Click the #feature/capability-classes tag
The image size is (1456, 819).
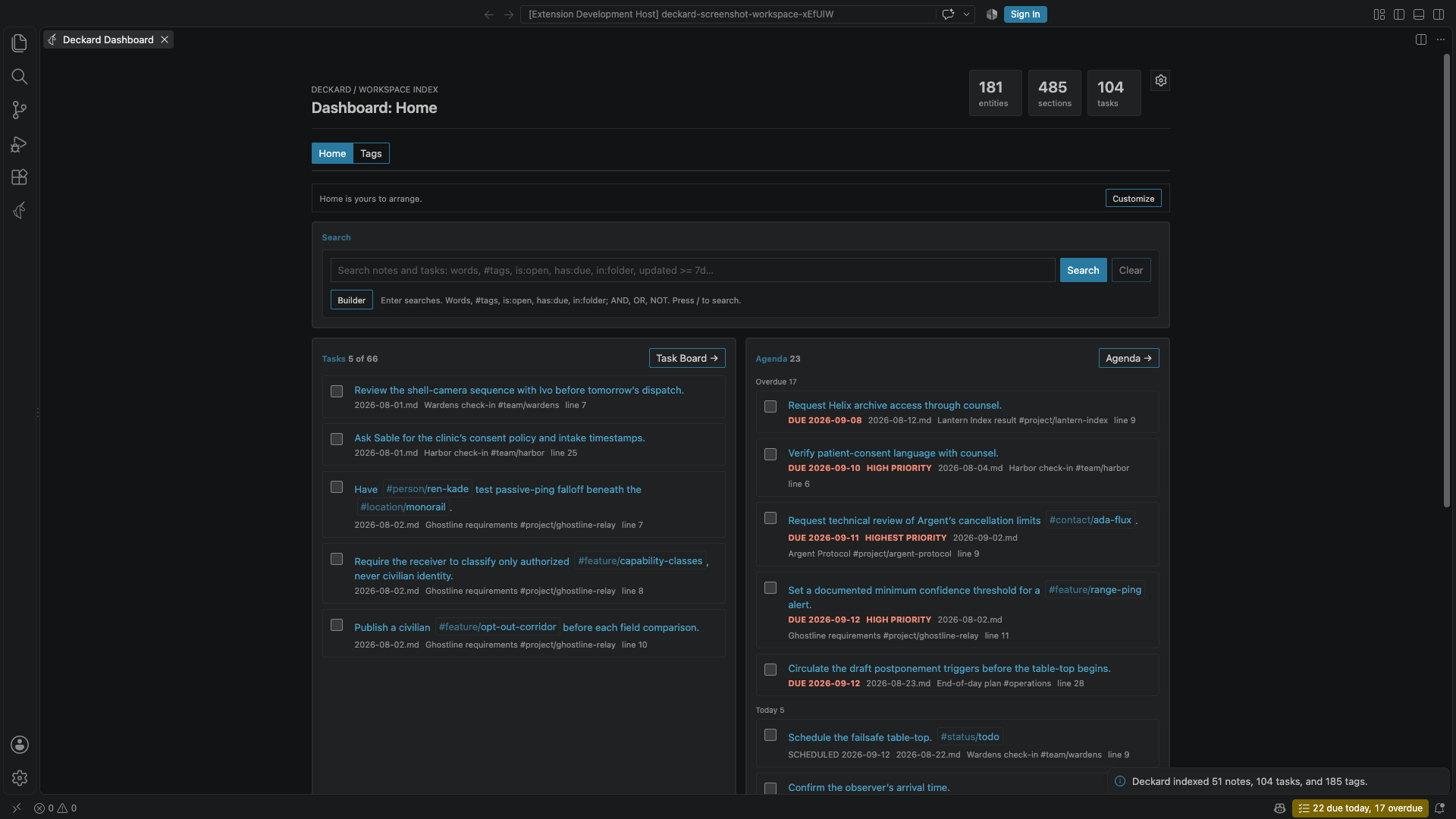click(640, 561)
